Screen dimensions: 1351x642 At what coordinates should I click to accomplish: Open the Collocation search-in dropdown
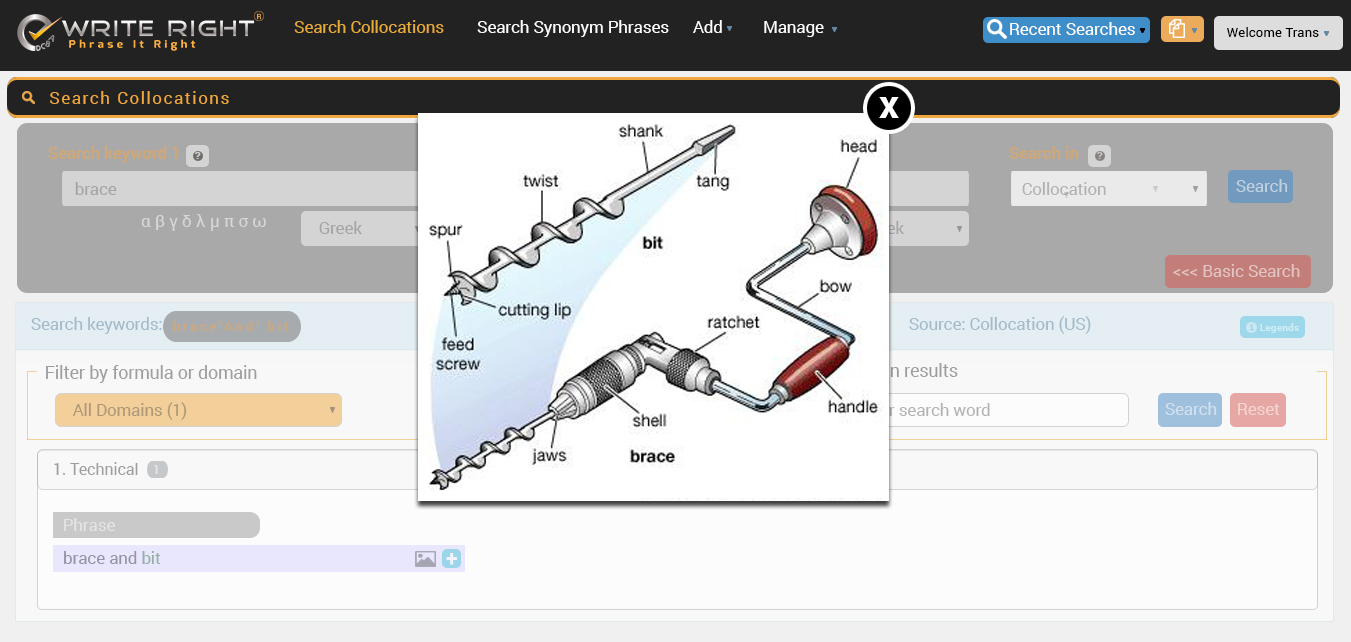[1107, 189]
